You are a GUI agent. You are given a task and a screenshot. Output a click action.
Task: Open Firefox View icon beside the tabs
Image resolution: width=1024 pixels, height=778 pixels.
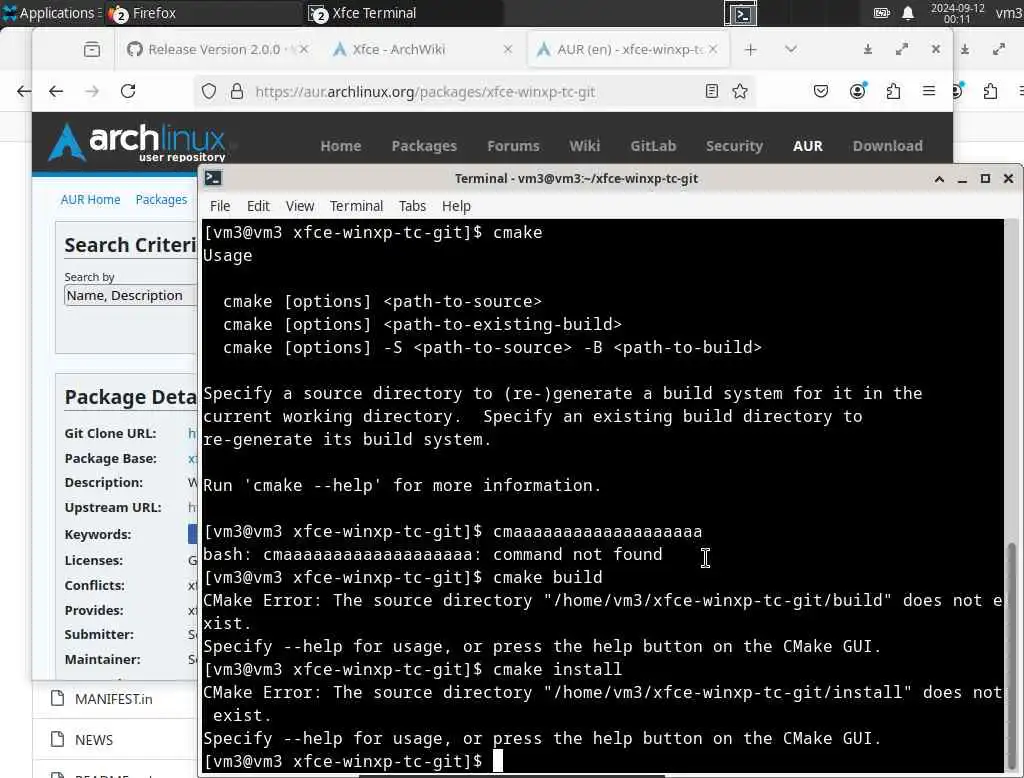tap(92, 50)
